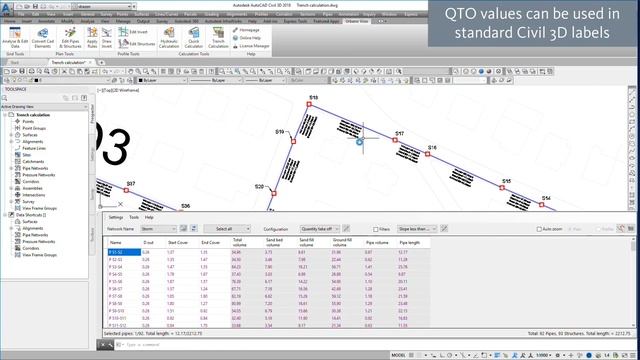Select Feature Lines in the Toolspace tree
Screen dimensions: 640x360
pos(34,148)
